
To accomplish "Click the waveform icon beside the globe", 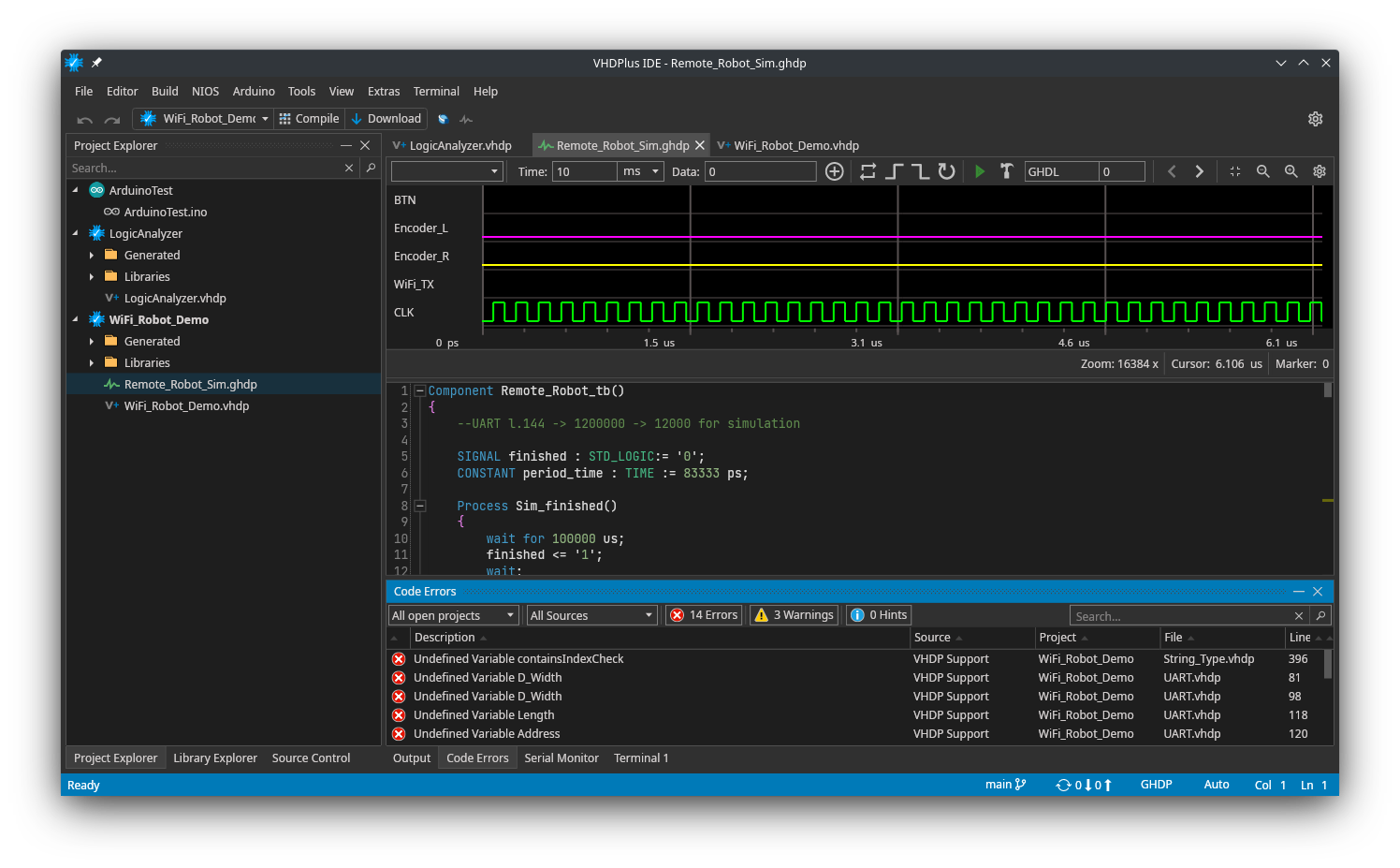I will 466,119.
